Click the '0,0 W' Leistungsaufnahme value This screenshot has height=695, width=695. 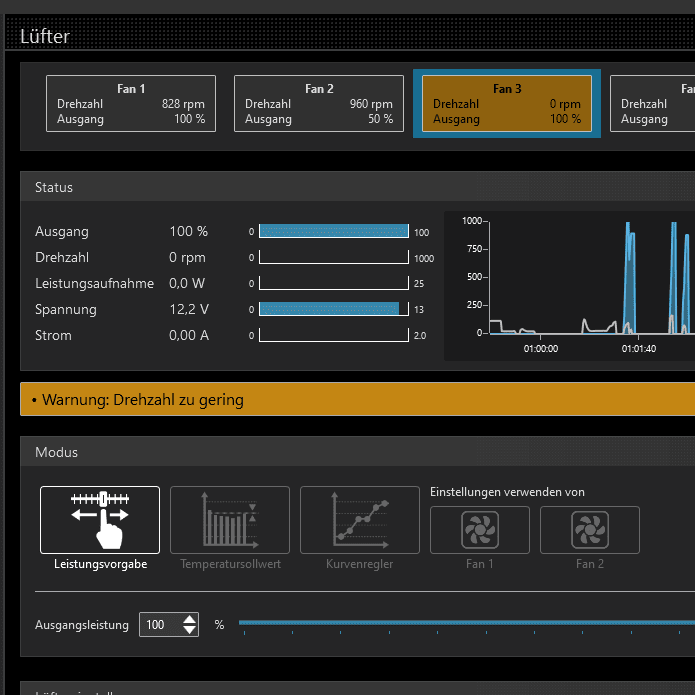coord(187,283)
